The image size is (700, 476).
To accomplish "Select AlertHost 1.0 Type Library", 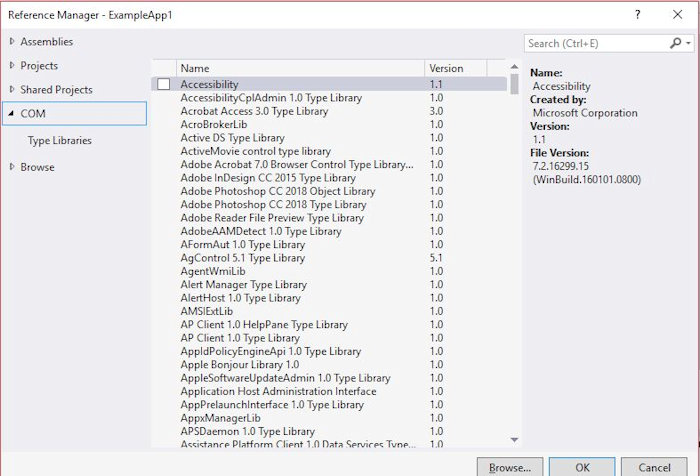I will (x=329, y=298).
